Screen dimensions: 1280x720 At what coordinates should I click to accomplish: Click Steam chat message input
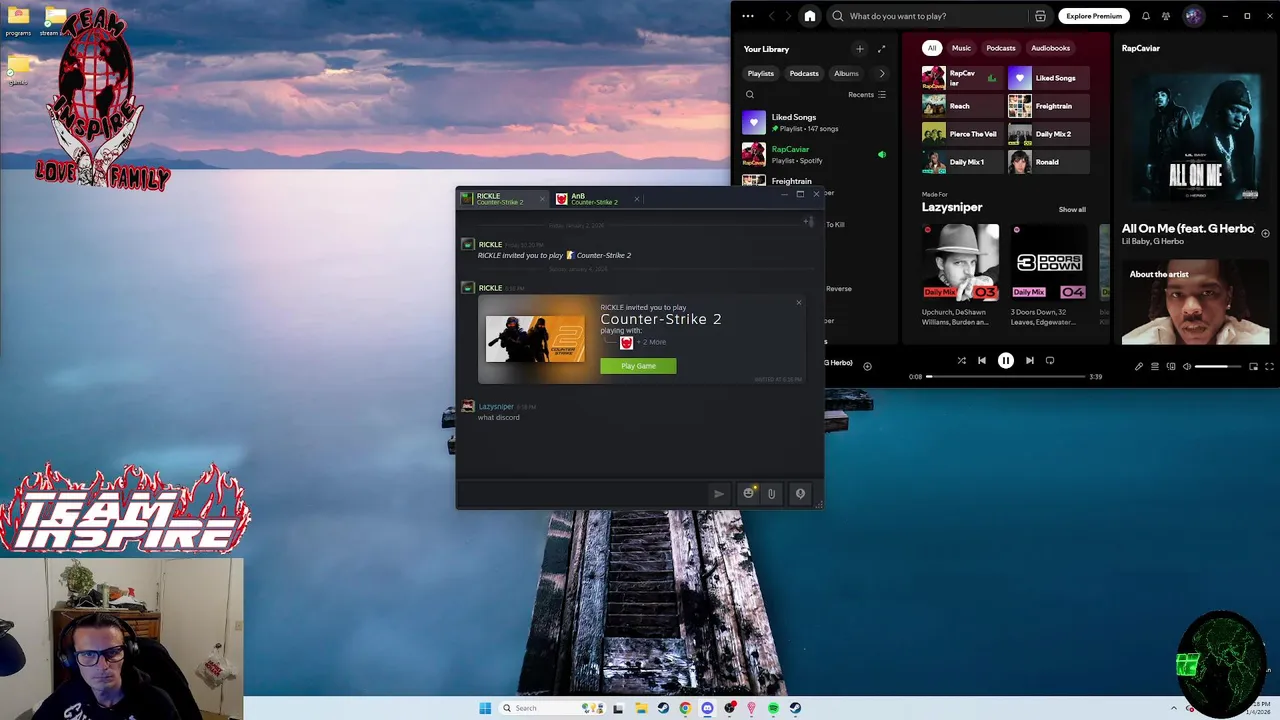[582, 494]
